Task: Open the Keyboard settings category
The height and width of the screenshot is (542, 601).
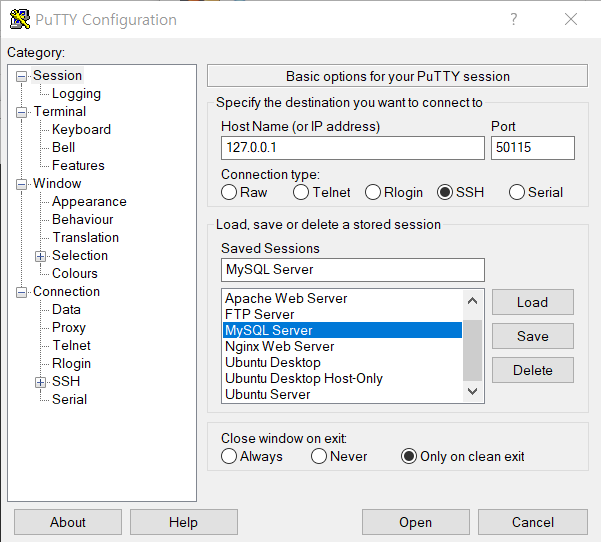Action: click(x=81, y=130)
